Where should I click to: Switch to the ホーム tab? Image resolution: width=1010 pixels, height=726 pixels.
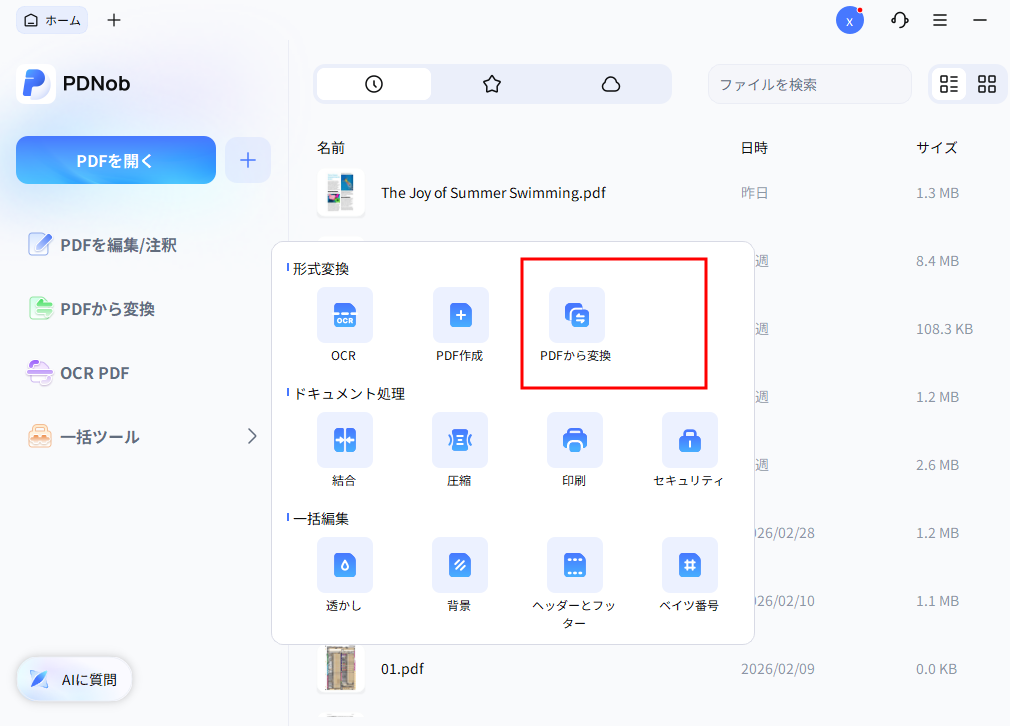coord(52,19)
